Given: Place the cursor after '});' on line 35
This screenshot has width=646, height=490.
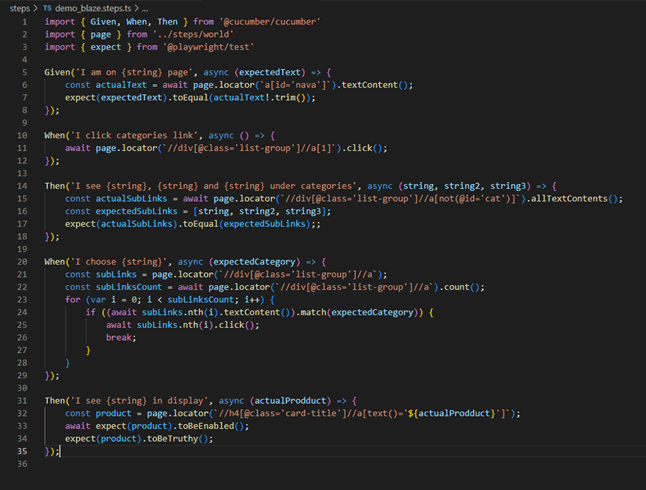Looking at the screenshot, I should [60, 451].
